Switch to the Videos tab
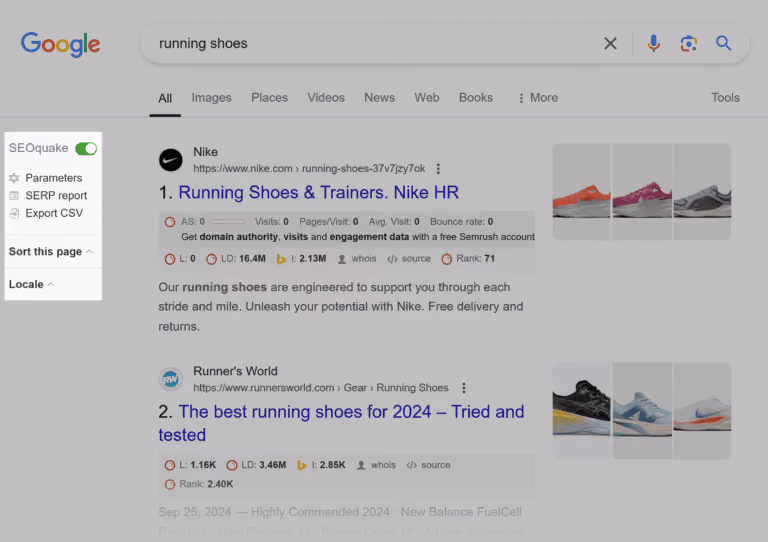768x542 pixels. tap(326, 98)
